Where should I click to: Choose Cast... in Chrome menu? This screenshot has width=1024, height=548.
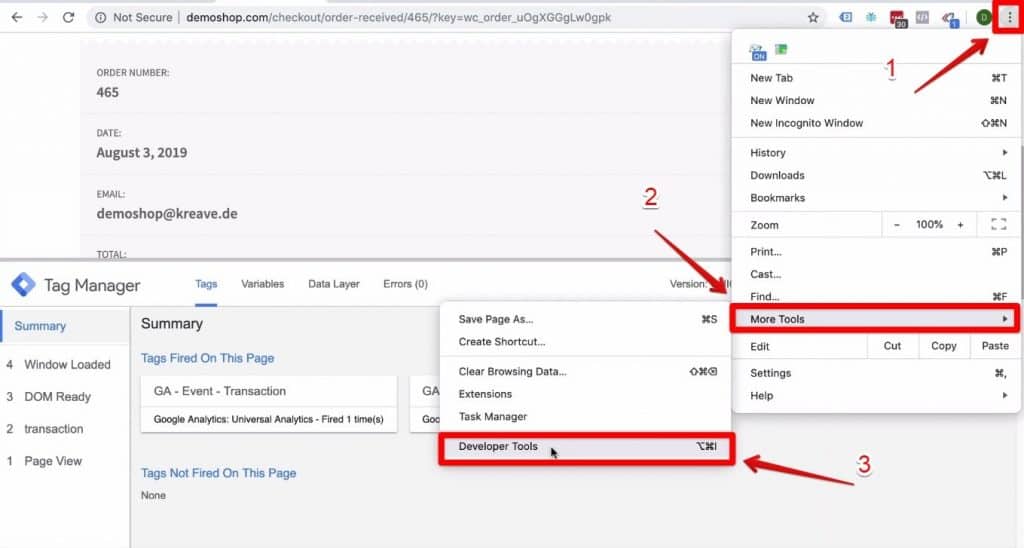point(875,274)
